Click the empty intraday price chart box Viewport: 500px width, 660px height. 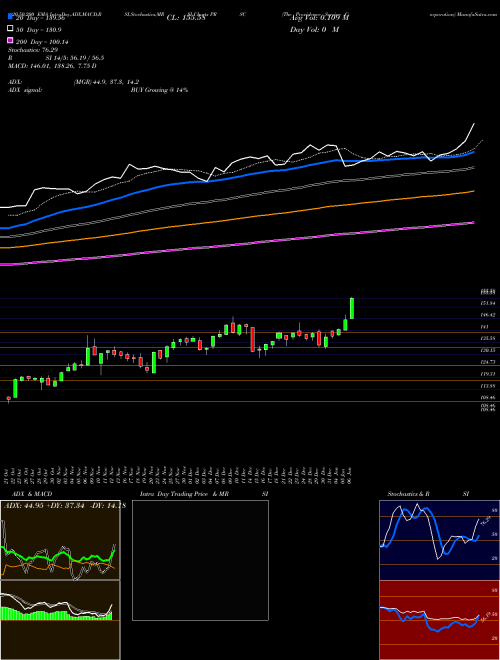[200, 560]
